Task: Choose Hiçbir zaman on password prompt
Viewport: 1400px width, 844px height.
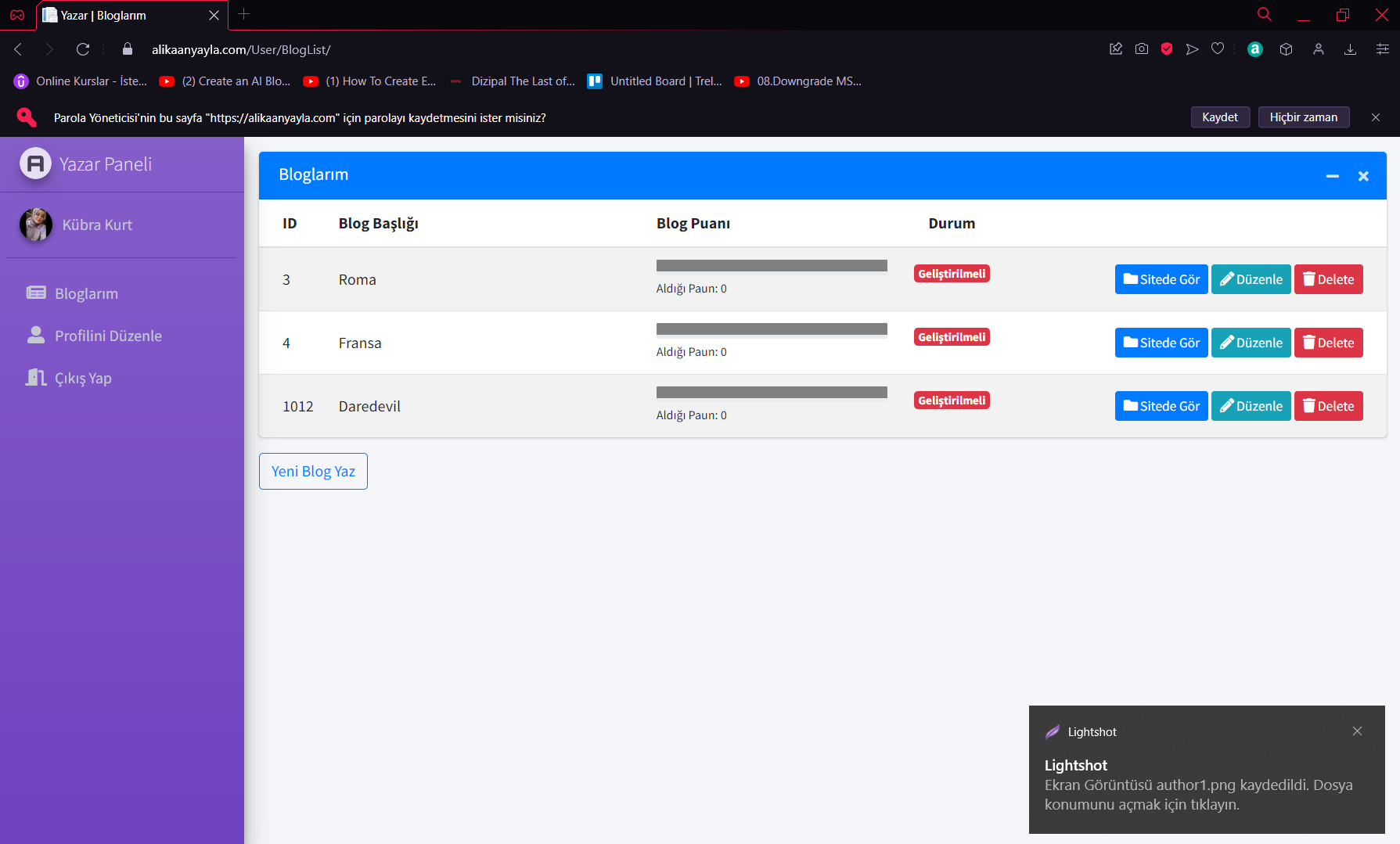Action: [1304, 117]
